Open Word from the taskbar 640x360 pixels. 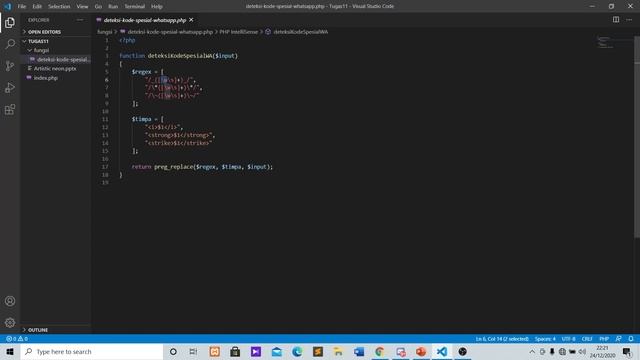point(359,351)
